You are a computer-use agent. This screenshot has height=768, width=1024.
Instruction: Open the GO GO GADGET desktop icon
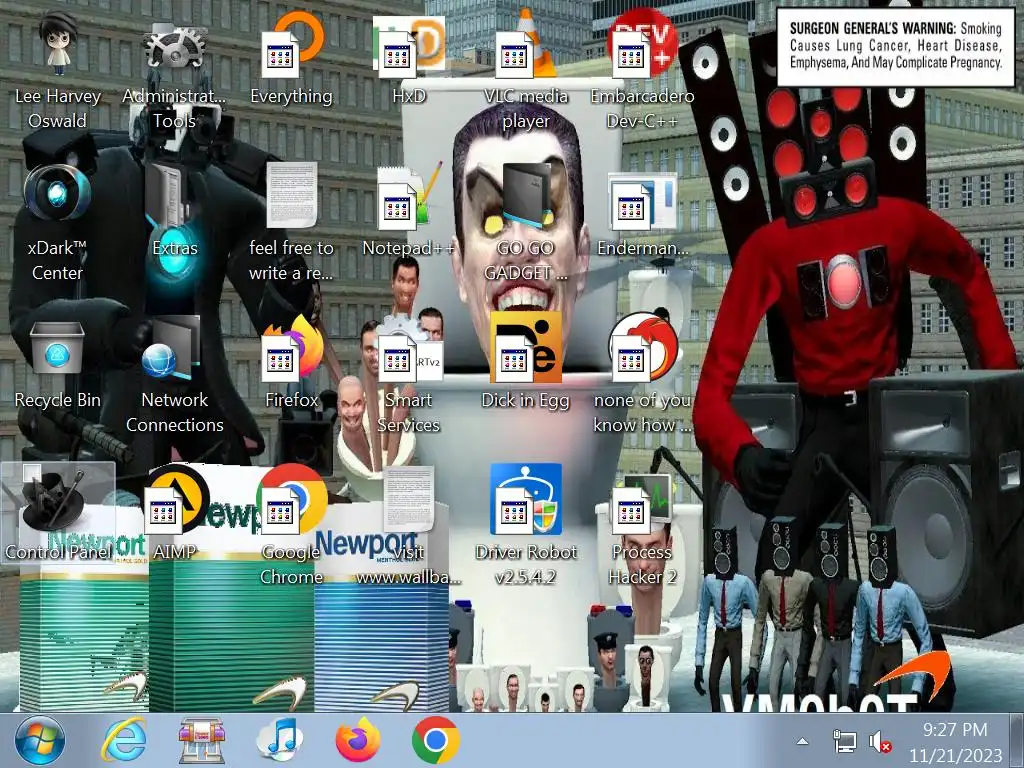coord(526,223)
